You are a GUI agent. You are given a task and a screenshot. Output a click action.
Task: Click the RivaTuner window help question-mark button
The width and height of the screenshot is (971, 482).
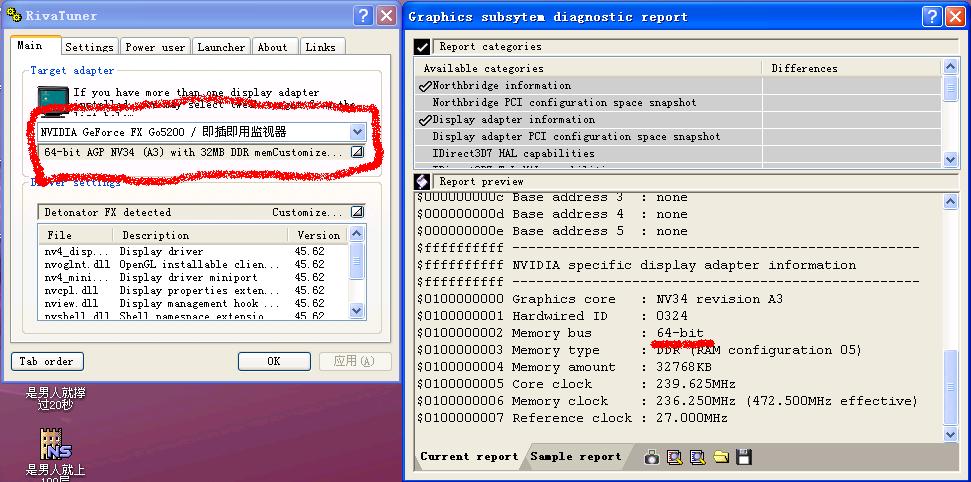click(x=364, y=15)
